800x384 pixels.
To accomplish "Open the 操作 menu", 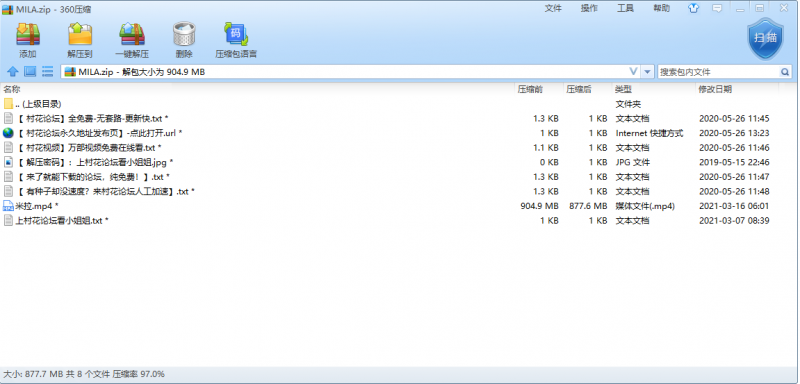I will (589, 8).
